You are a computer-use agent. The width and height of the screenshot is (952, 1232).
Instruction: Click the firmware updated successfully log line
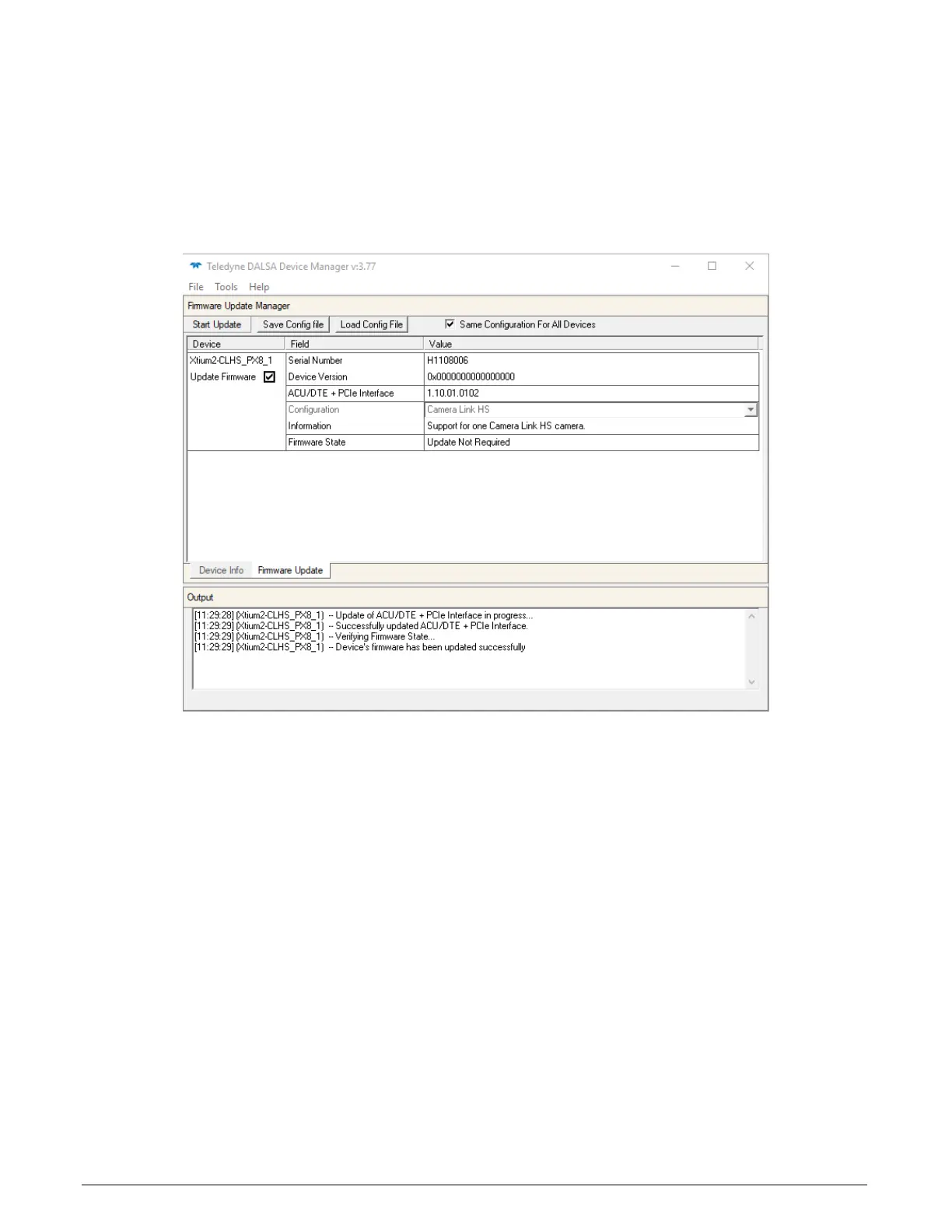coord(360,648)
